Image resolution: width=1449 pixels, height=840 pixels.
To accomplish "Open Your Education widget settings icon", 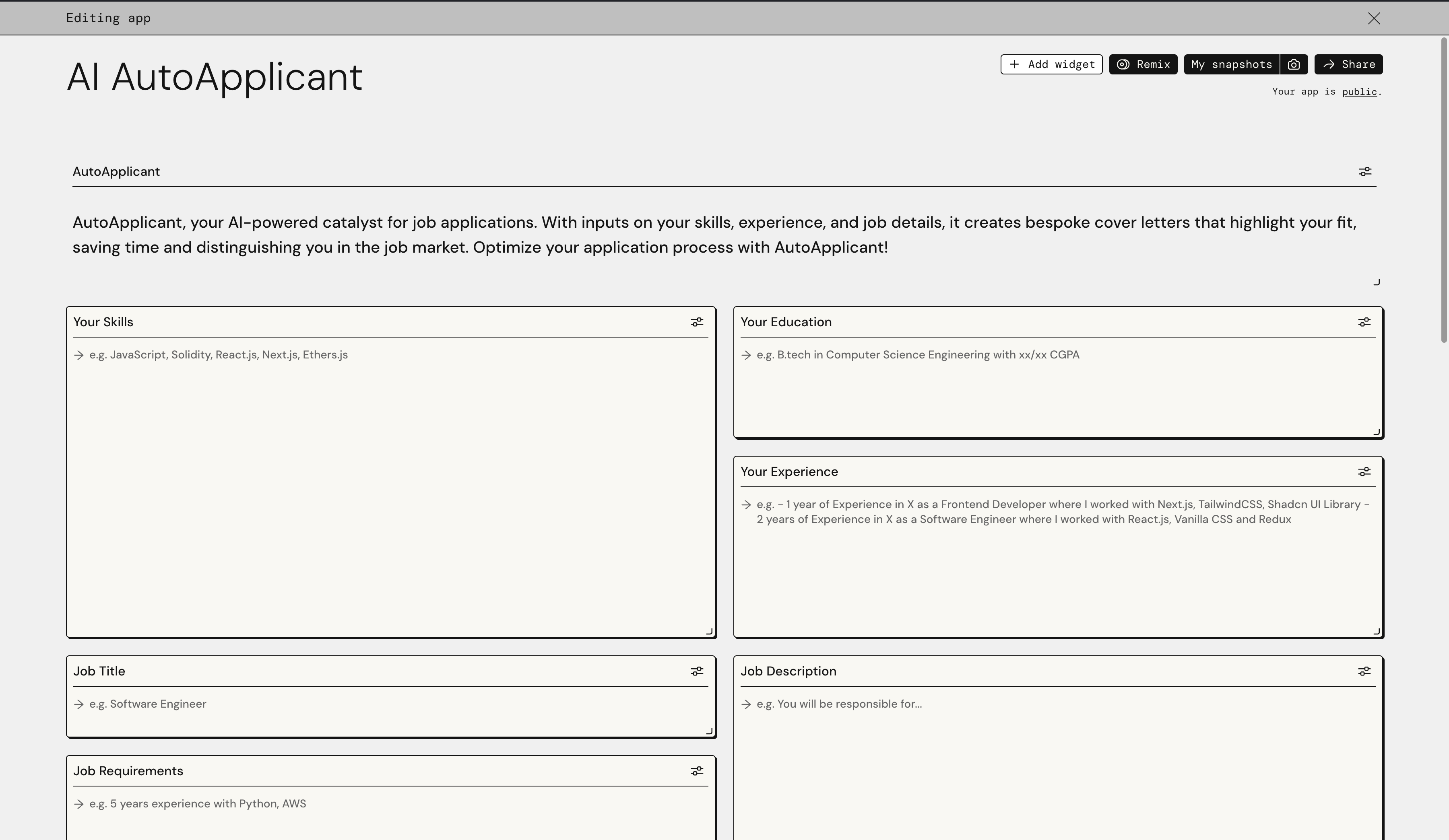I will pyautogui.click(x=1364, y=322).
